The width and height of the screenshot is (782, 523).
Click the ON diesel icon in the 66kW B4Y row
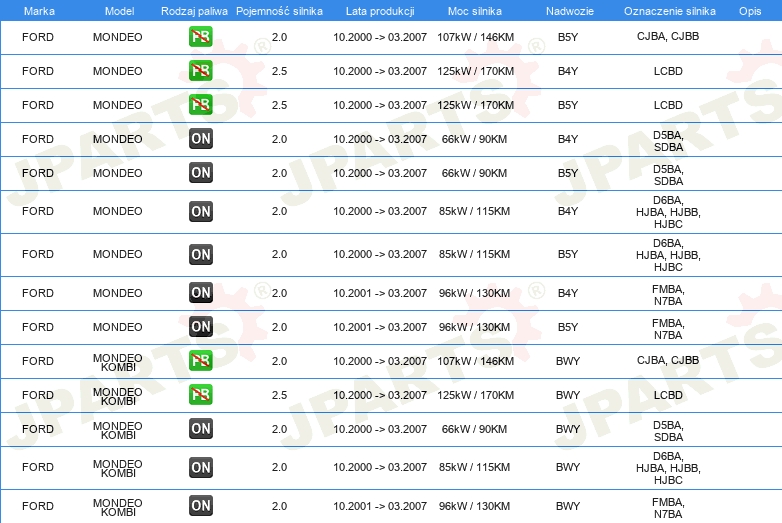click(x=200, y=139)
